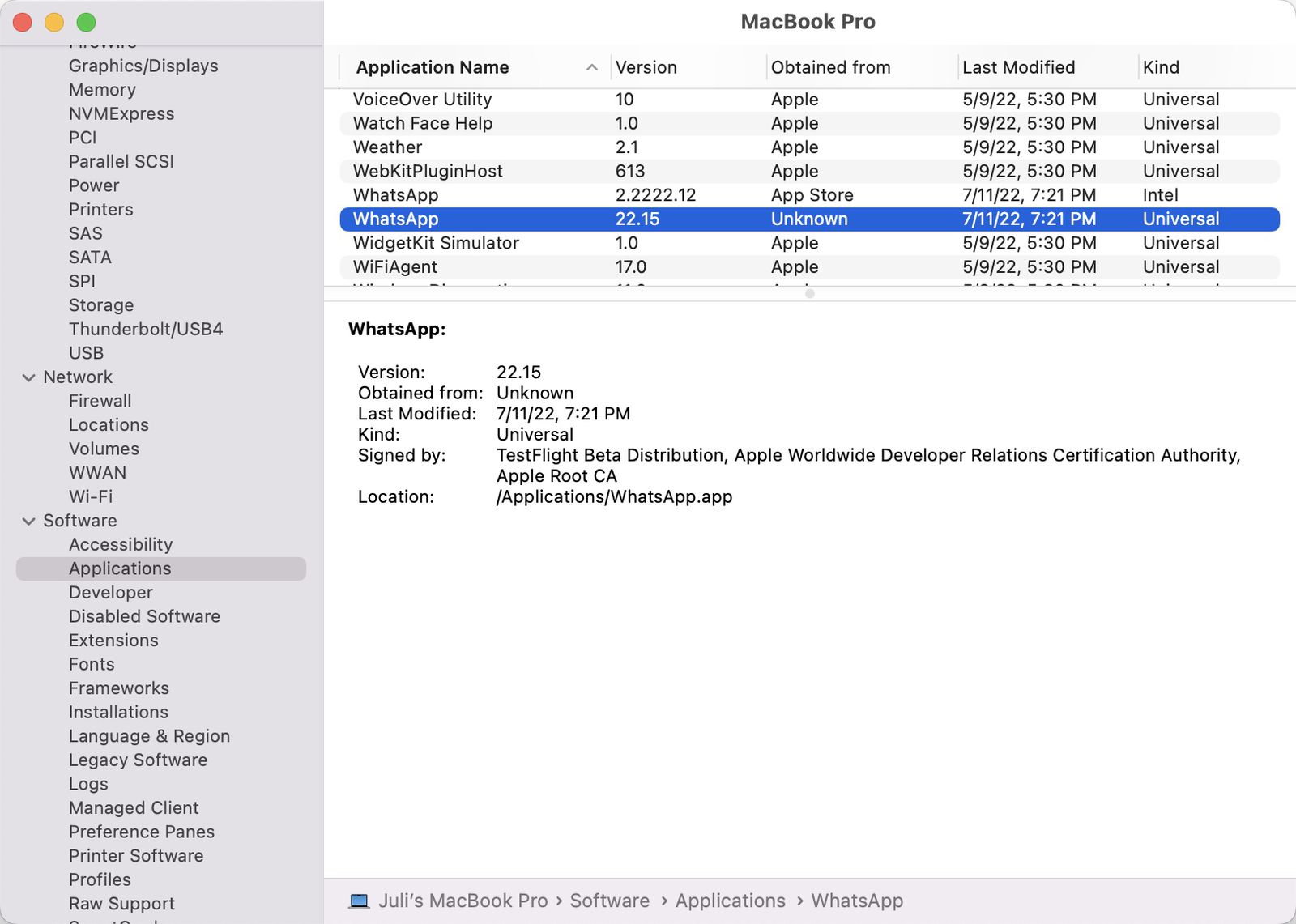Screen dimensions: 1296x924
Task: Collapse the Network section chevron
Action: pyautogui.click(x=29, y=377)
